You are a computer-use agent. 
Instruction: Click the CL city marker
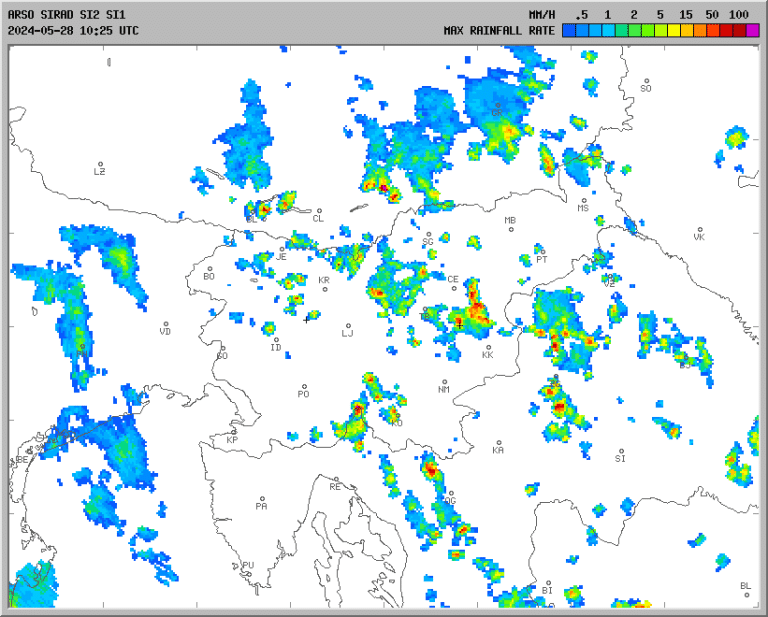coord(318,210)
